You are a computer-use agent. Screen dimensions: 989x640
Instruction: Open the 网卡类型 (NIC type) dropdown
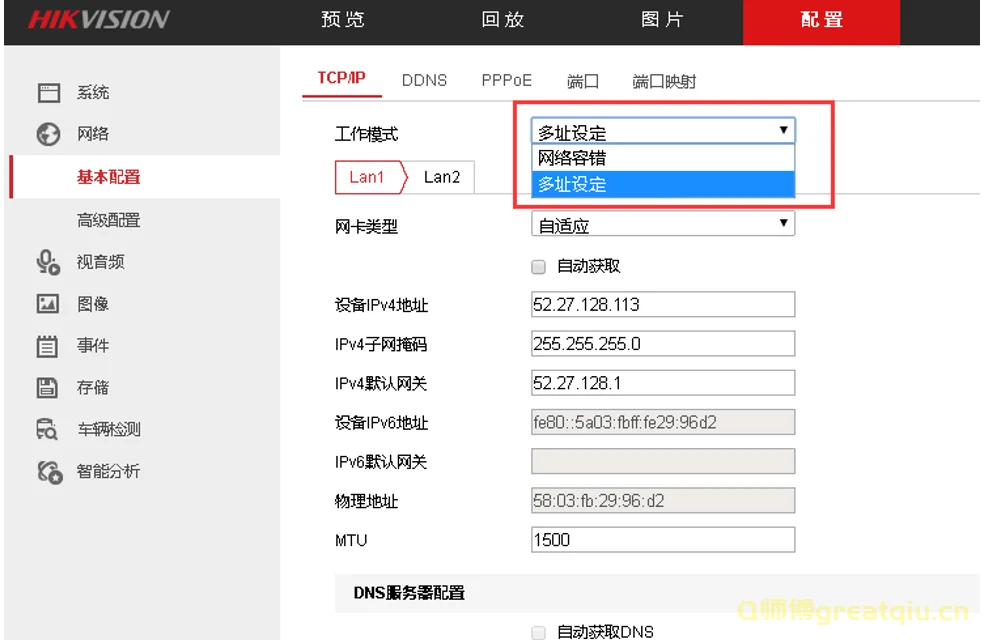(662, 224)
